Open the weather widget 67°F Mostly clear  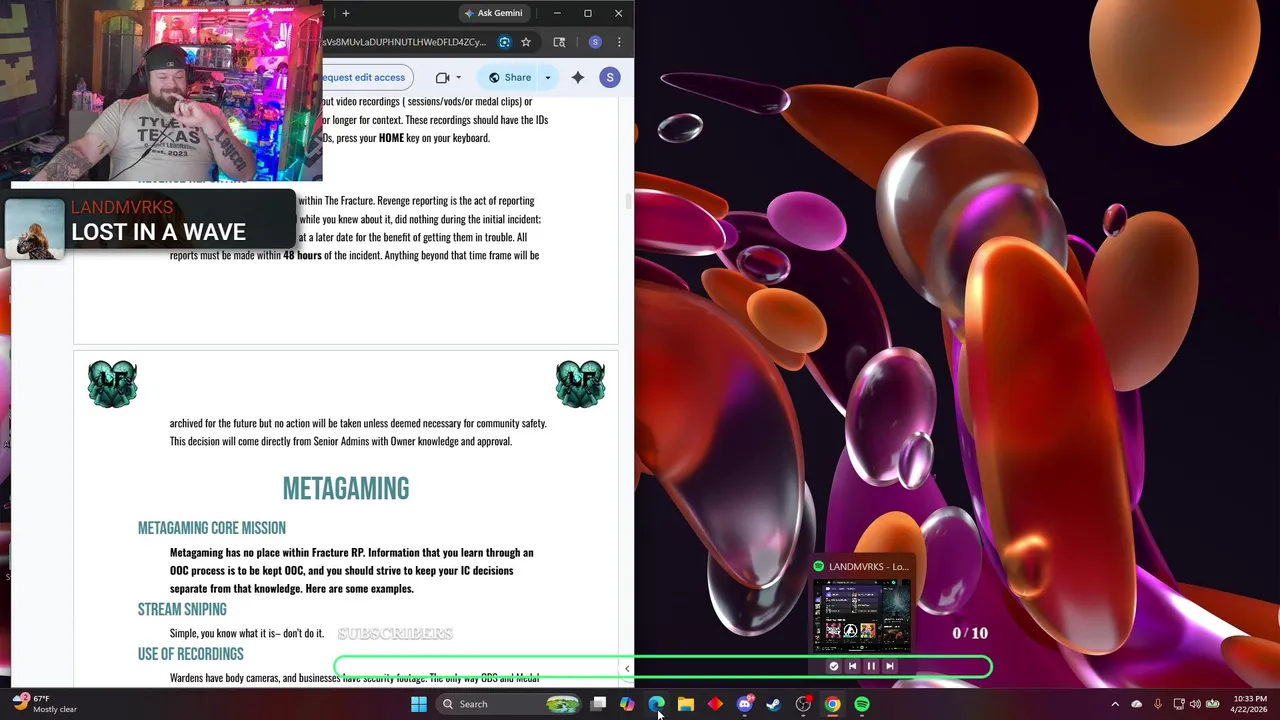tap(45, 704)
